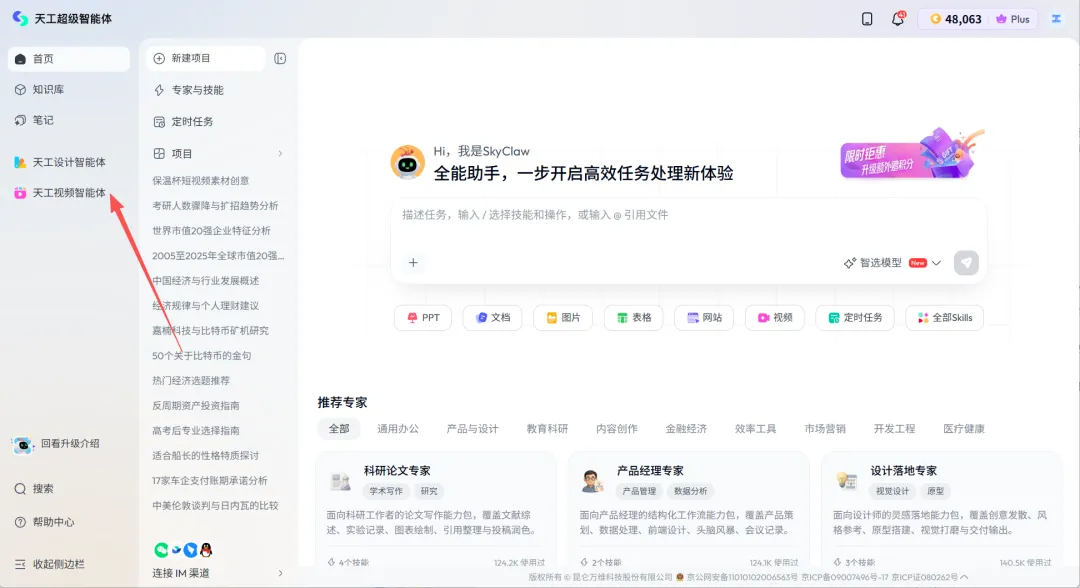Screen dimensions: 1080x588
Task: Open project 反周期资产投资指南
Action: coord(196,406)
